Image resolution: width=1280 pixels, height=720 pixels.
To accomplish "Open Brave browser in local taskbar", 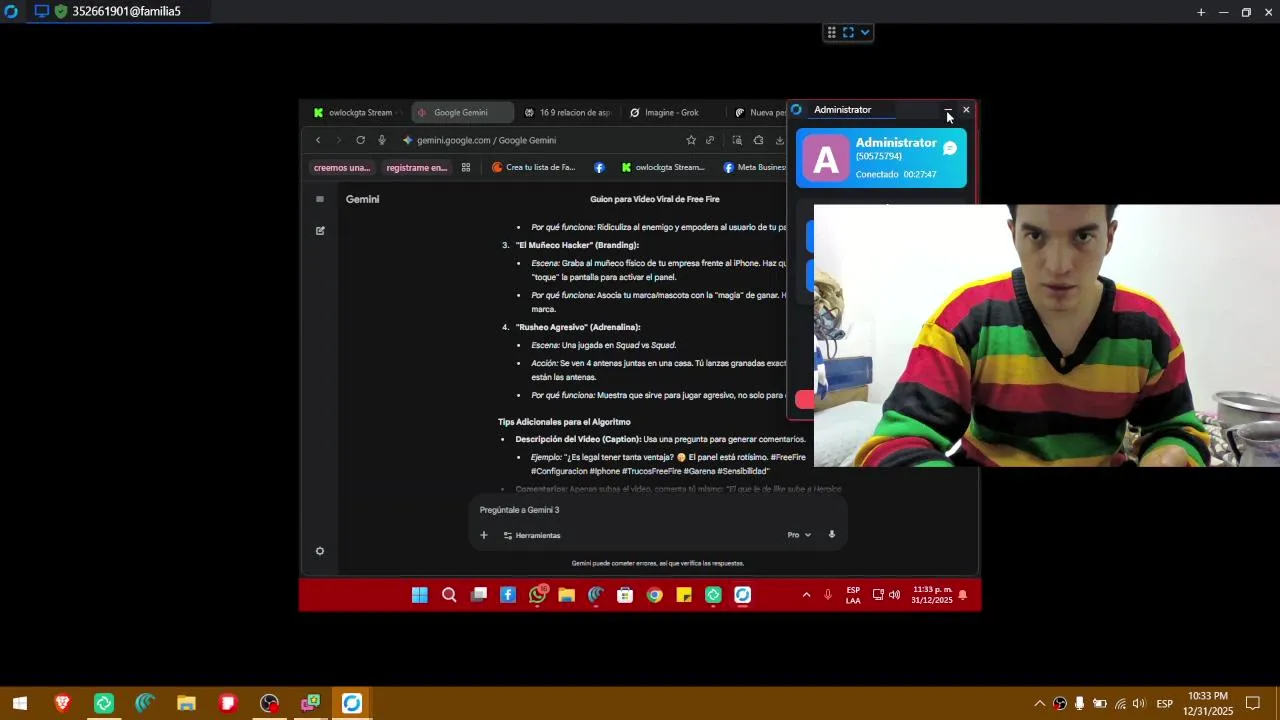I will tap(62, 703).
